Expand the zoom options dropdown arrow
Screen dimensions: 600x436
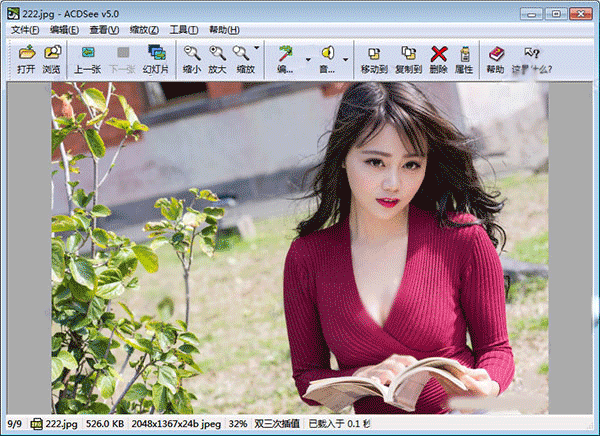point(257,48)
